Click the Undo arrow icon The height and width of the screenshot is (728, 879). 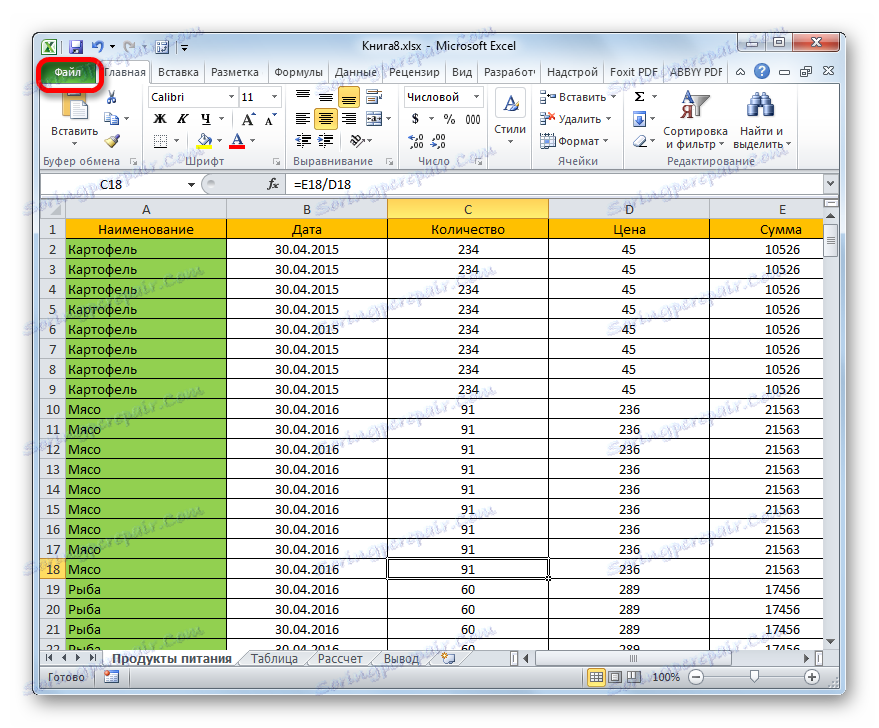point(98,47)
